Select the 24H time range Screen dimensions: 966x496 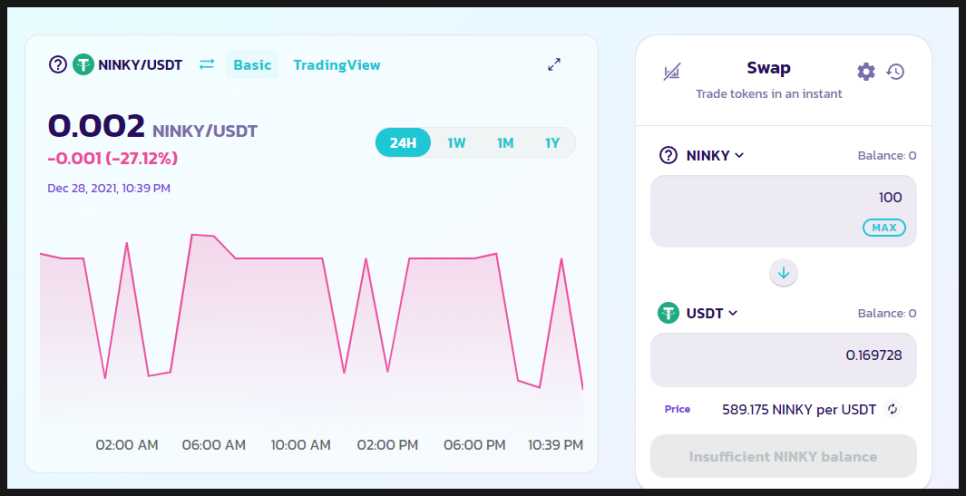point(403,143)
